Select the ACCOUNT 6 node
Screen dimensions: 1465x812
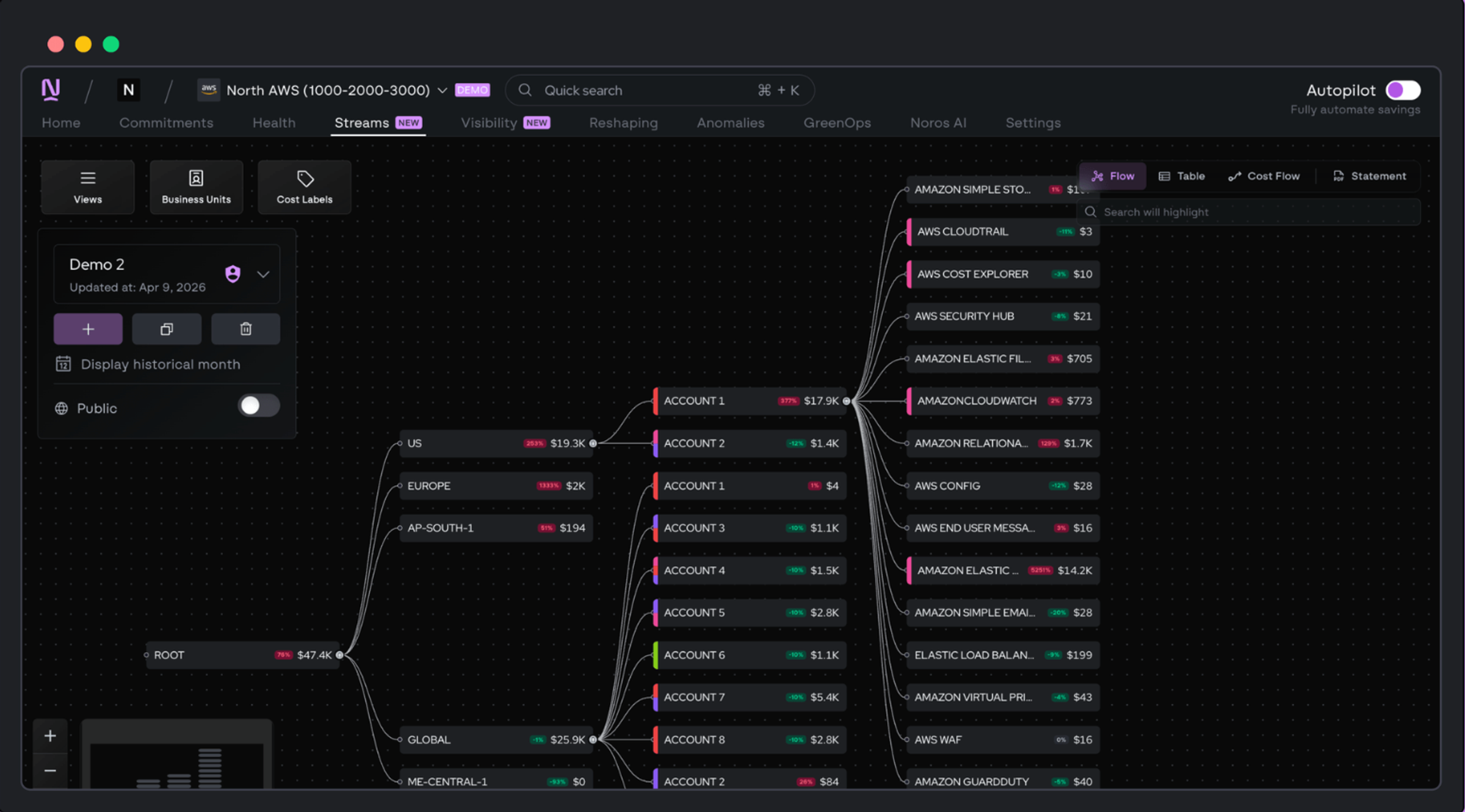pos(750,655)
